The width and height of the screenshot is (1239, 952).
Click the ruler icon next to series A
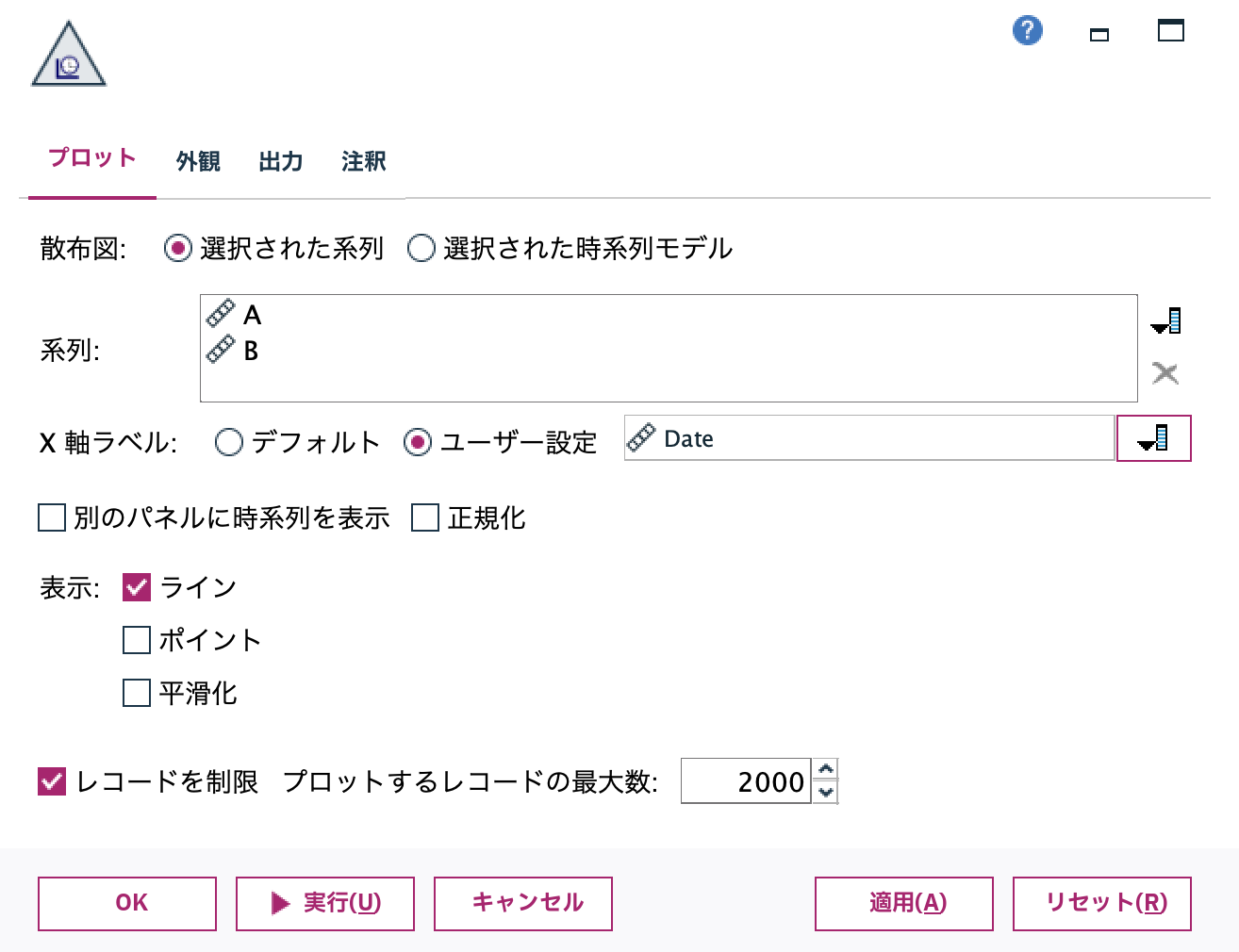point(219,312)
